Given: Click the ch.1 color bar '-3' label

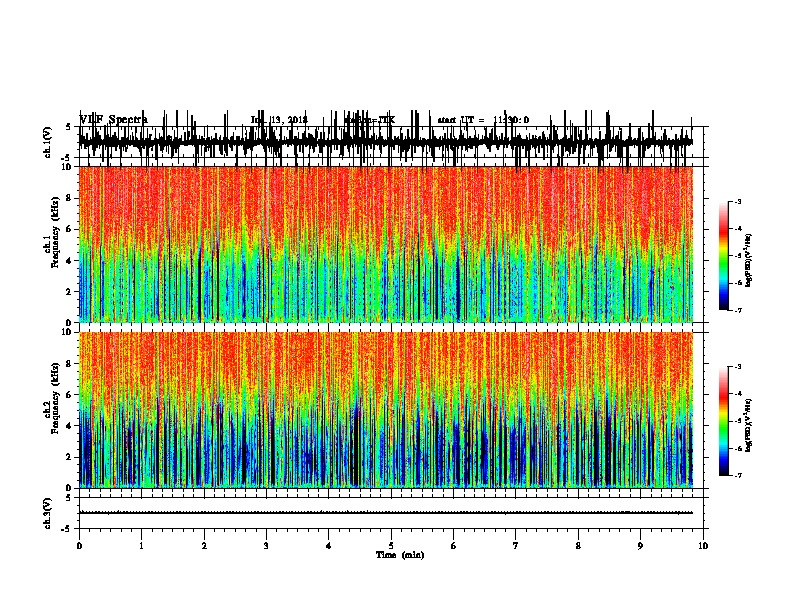Looking at the screenshot, I should 738,202.
